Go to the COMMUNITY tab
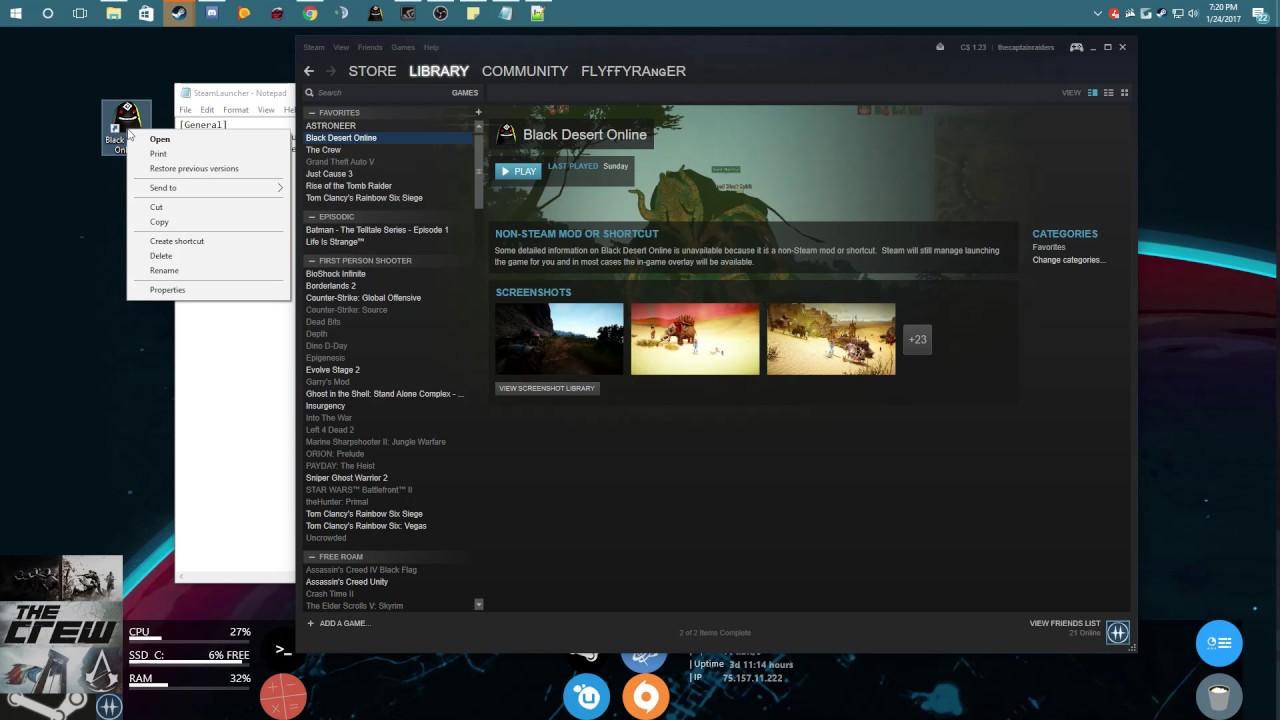 point(525,71)
